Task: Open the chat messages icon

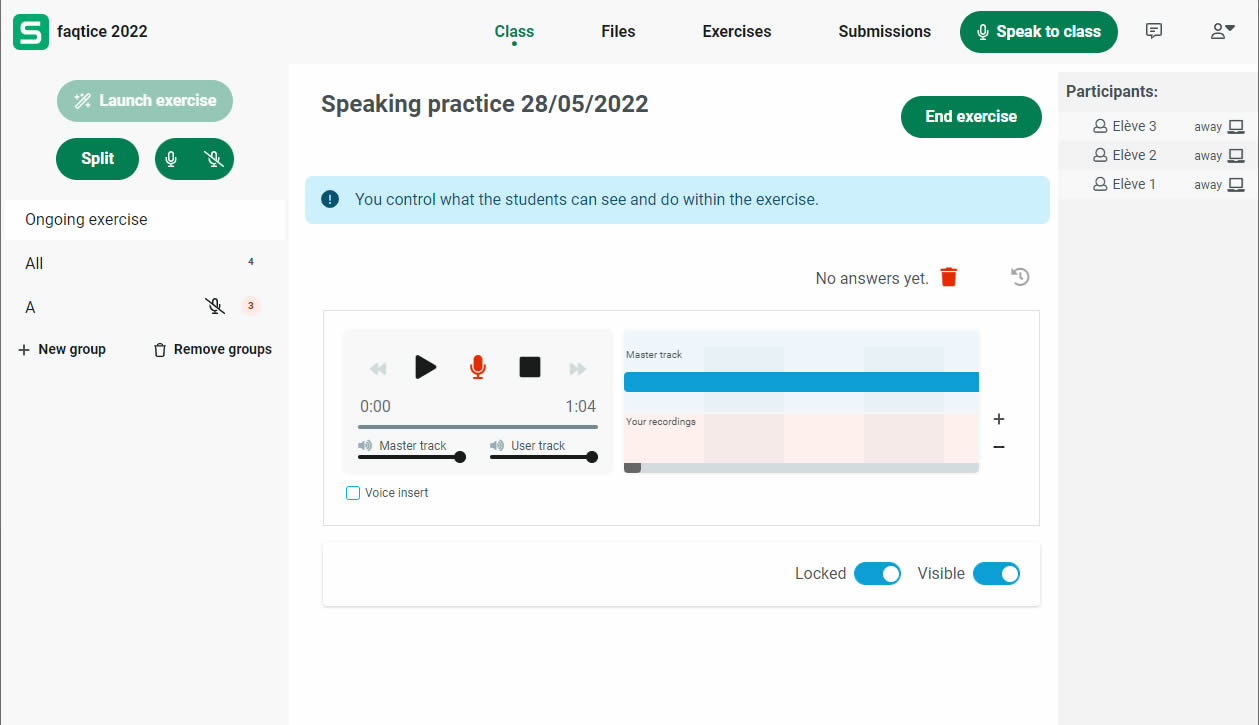Action: 1154,31
